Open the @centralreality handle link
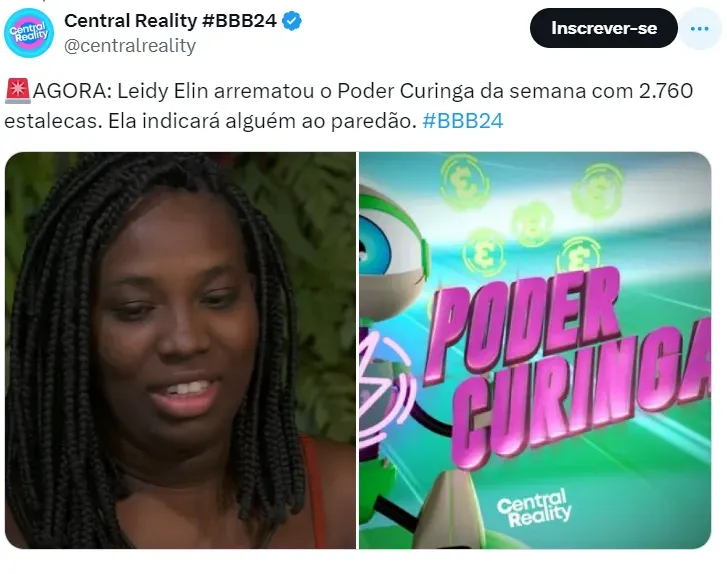This screenshot has width=727, height=574. tap(130, 46)
